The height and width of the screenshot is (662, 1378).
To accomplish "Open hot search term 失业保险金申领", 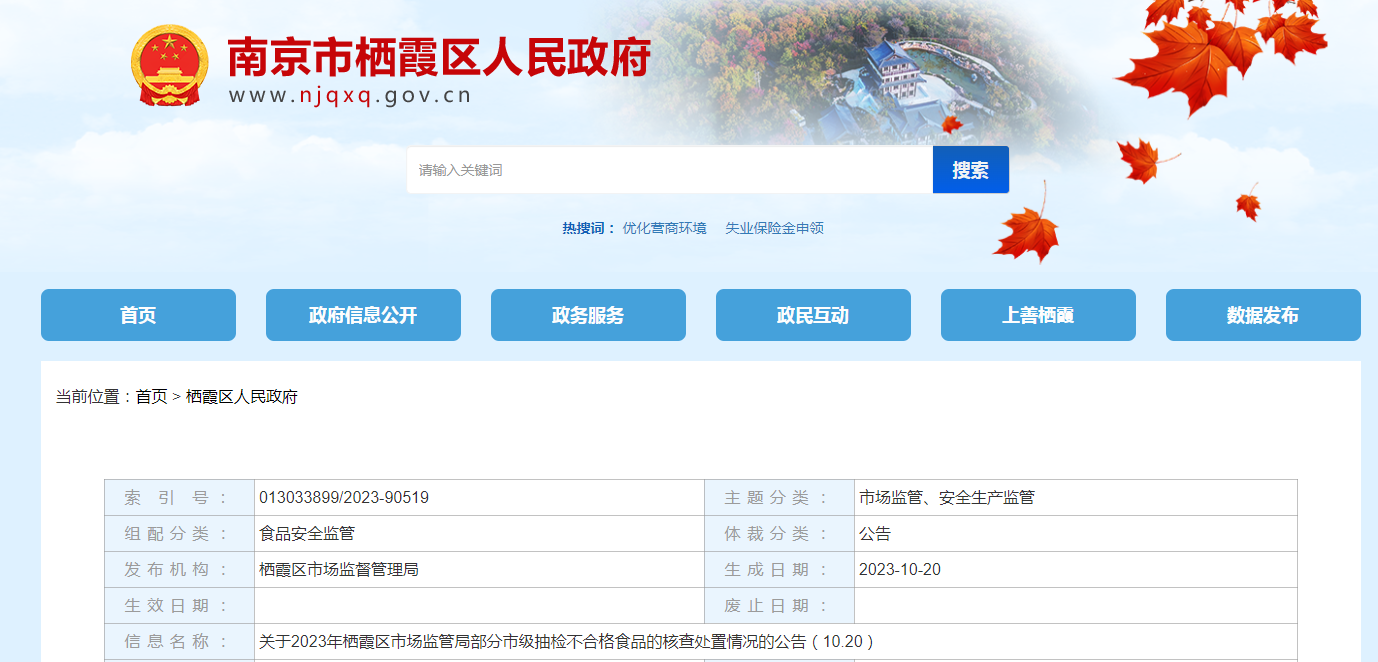I will tap(774, 228).
